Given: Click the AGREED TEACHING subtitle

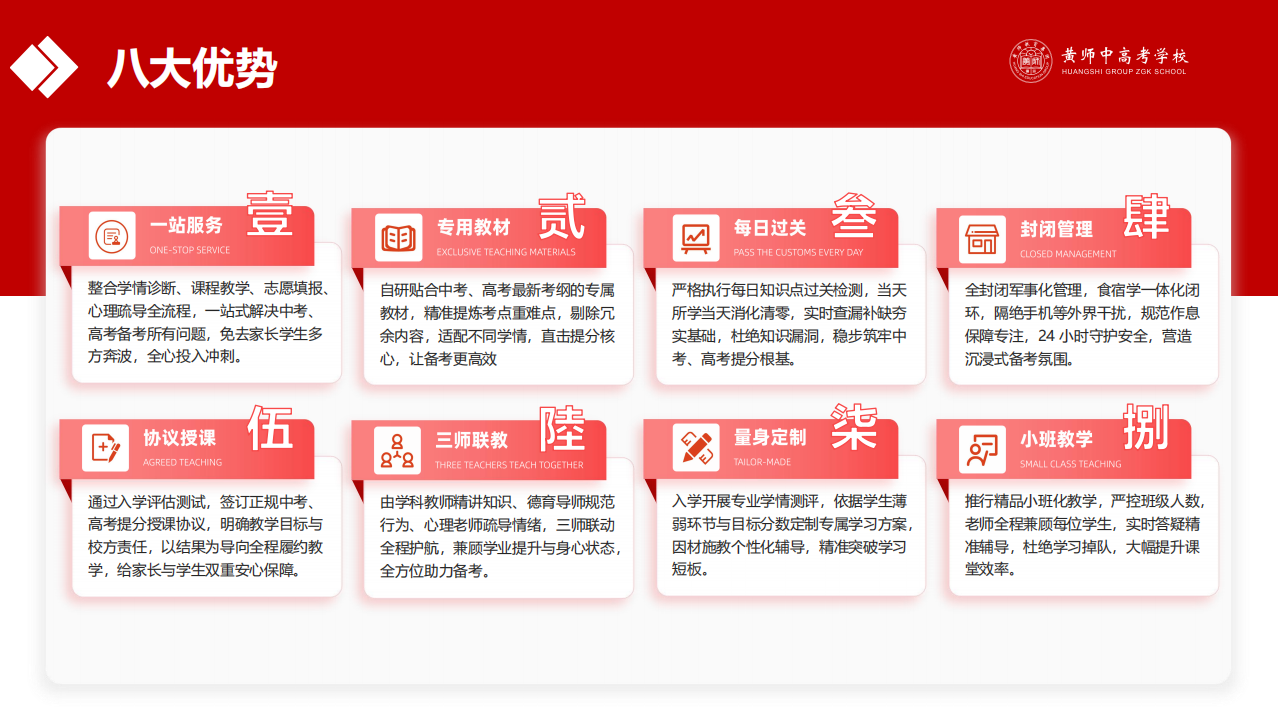Looking at the screenshot, I should (183, 462).
